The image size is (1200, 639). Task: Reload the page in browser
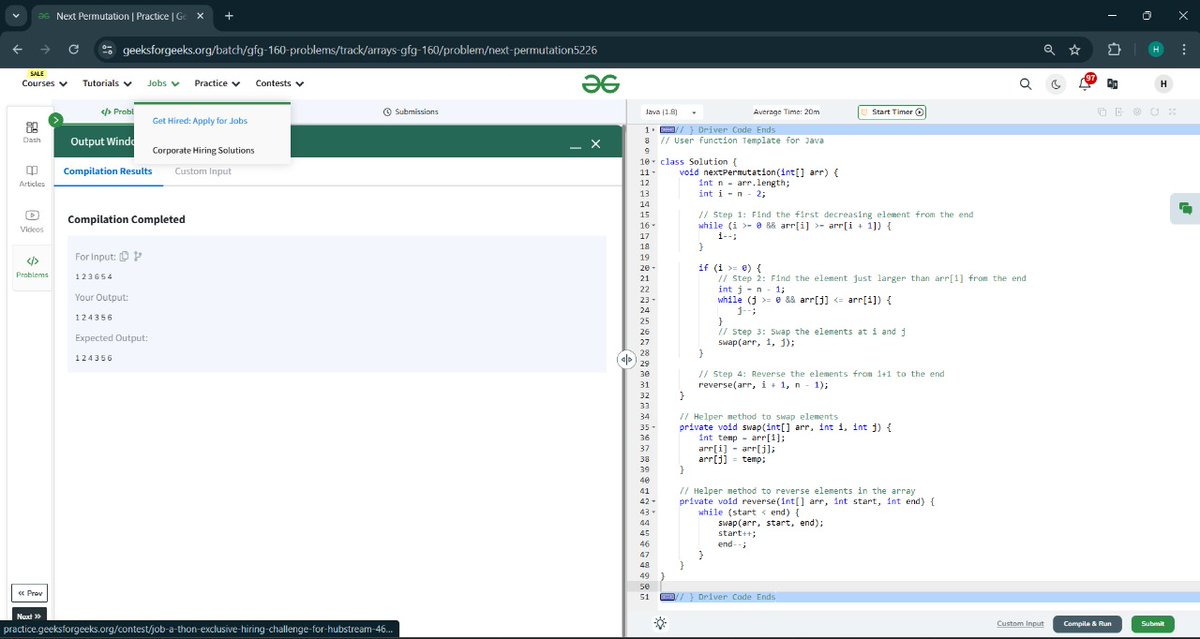(74, 49)
